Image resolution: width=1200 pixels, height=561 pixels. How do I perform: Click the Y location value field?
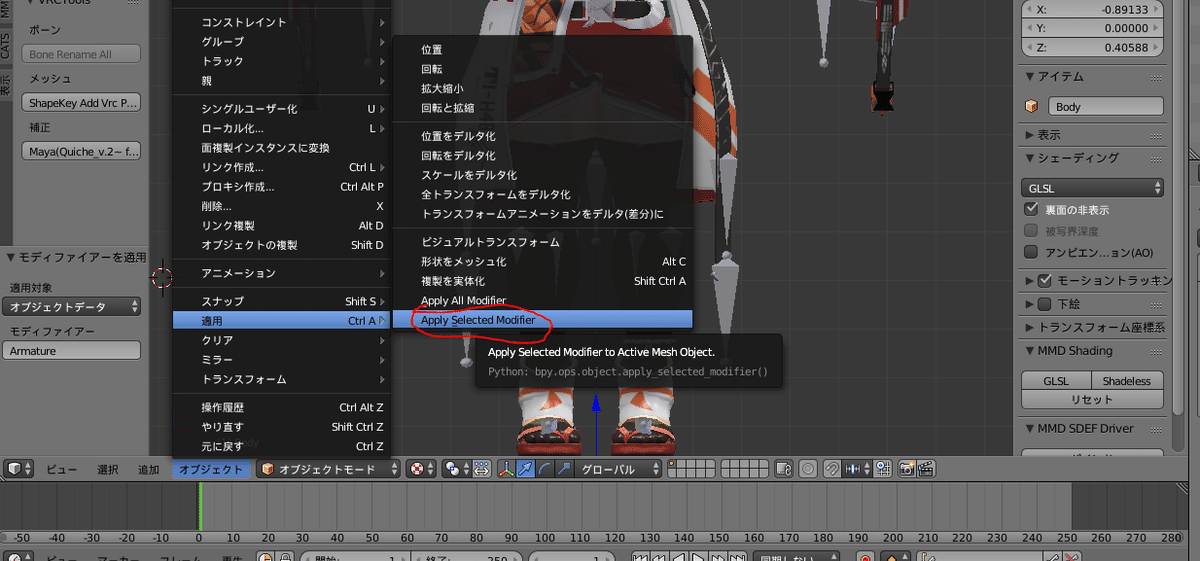click(x=1093, y=29)
